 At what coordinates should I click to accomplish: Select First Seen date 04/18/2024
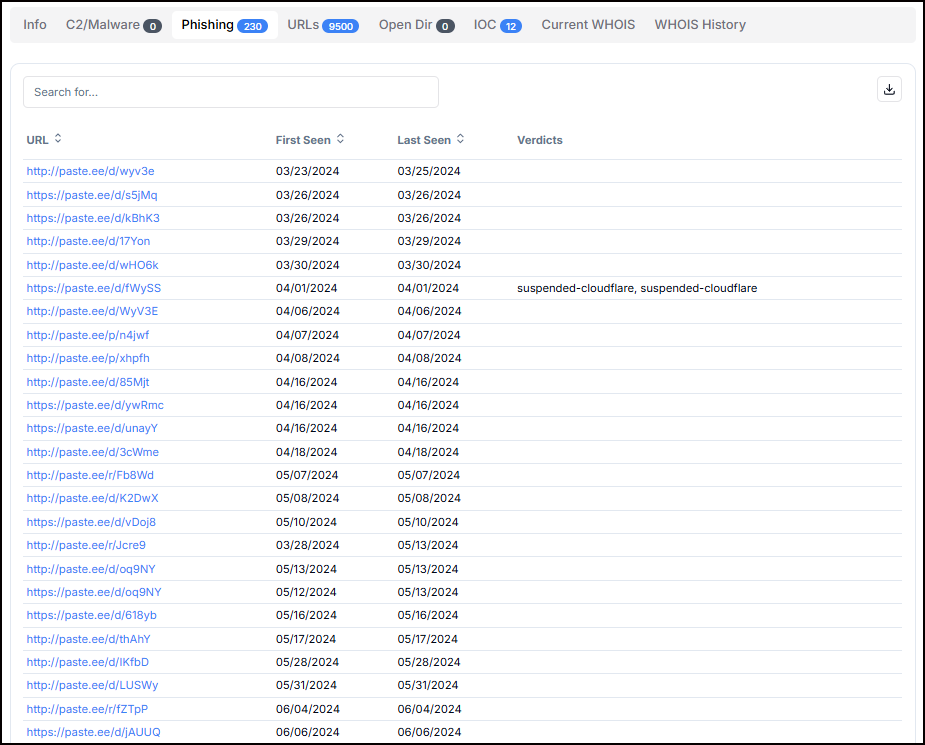(x=306, y=452)
